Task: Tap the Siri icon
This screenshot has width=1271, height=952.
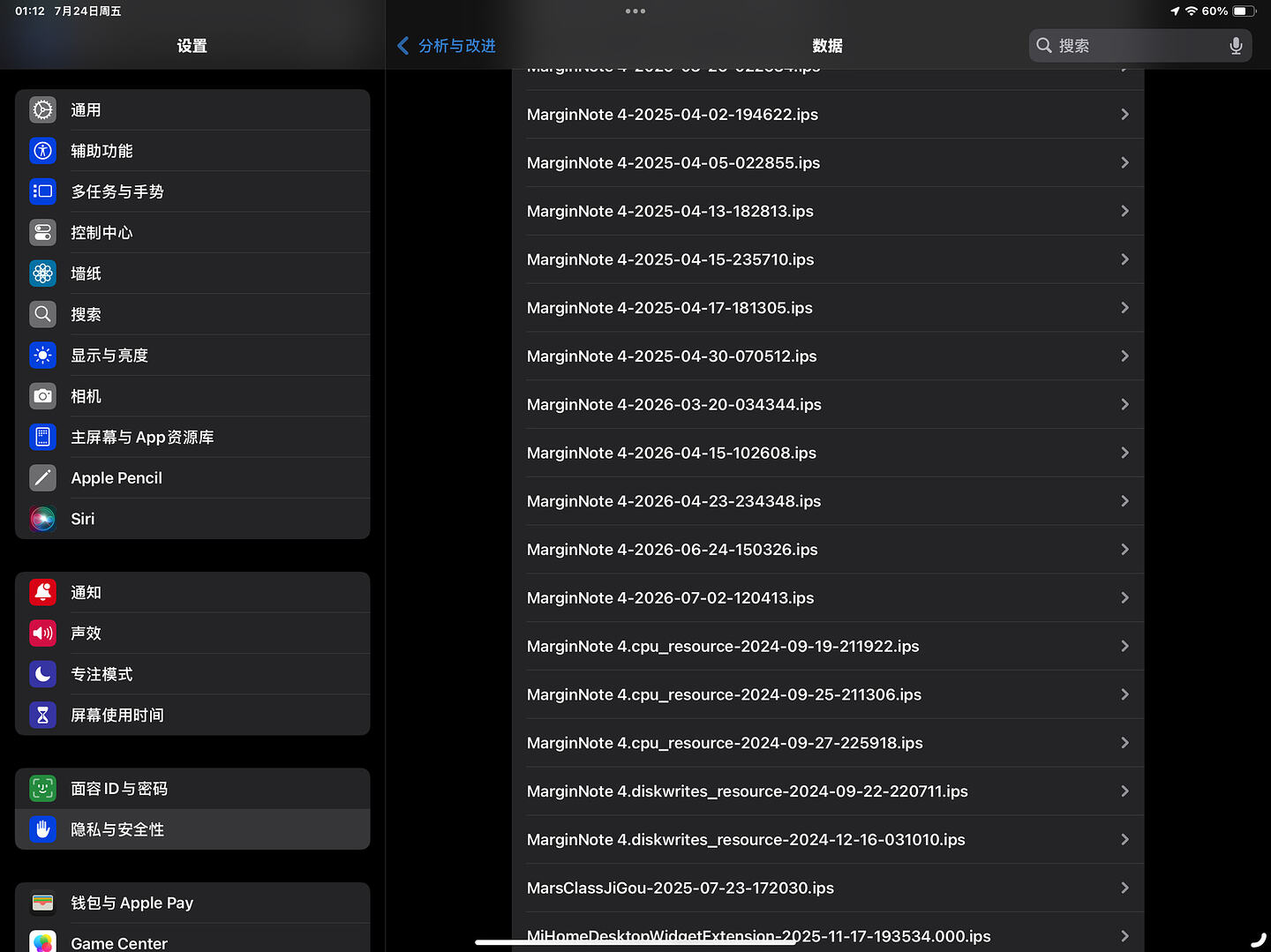Action: [42, 519]
